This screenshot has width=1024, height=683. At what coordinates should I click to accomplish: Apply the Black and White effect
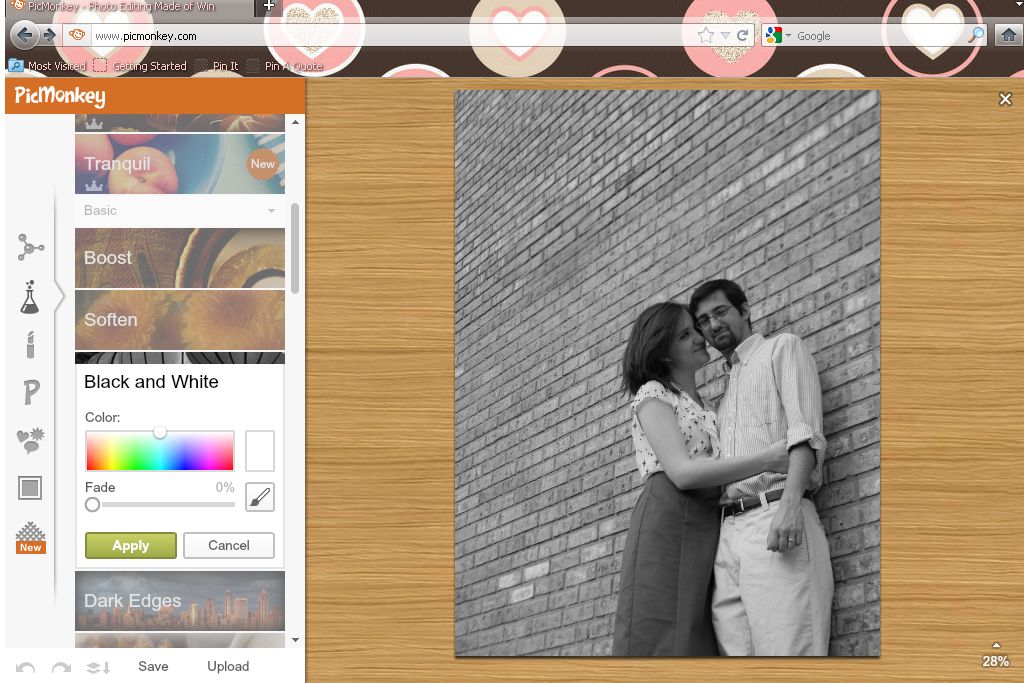(131, 545)
